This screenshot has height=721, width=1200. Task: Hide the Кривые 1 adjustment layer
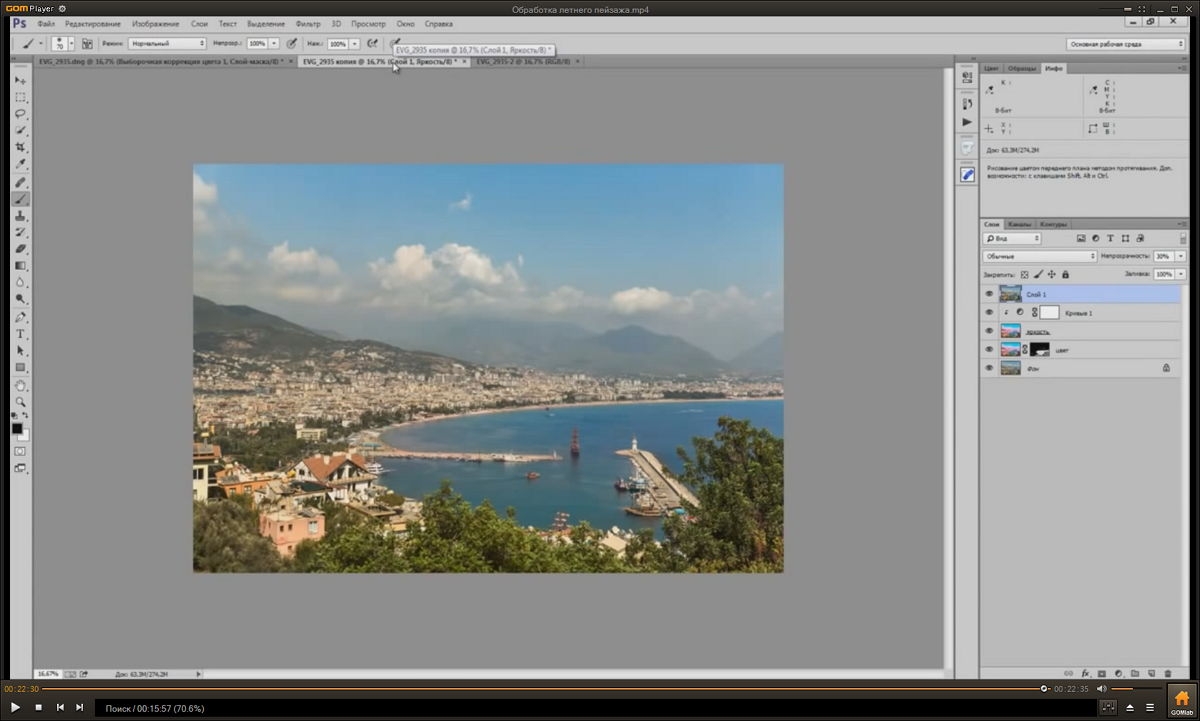(989, 312)
